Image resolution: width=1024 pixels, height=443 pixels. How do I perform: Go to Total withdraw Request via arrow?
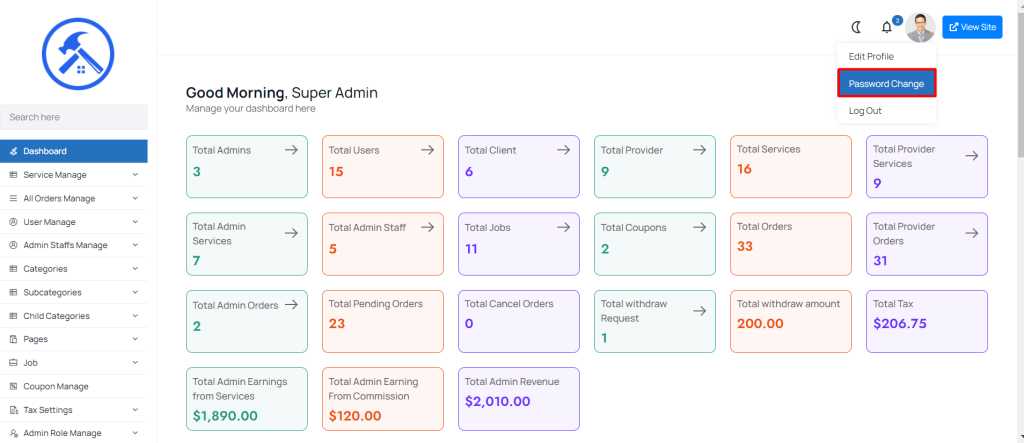[699, 311]
